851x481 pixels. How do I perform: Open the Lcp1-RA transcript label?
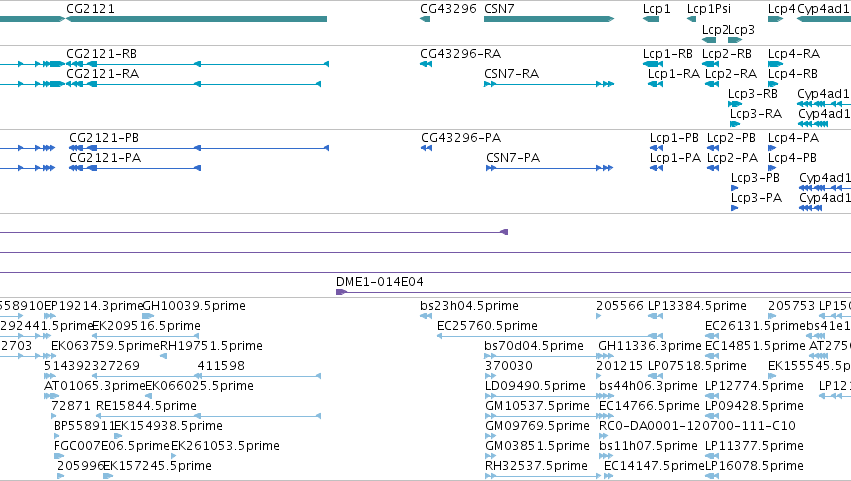coord(674,74)
